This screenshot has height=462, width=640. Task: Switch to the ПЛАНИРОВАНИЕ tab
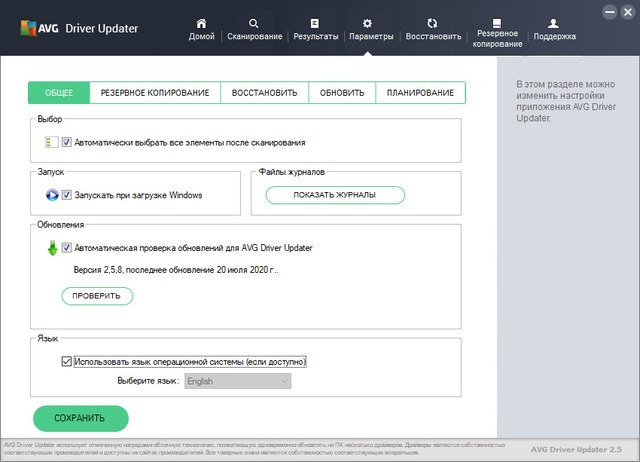[x=420, y=93]
